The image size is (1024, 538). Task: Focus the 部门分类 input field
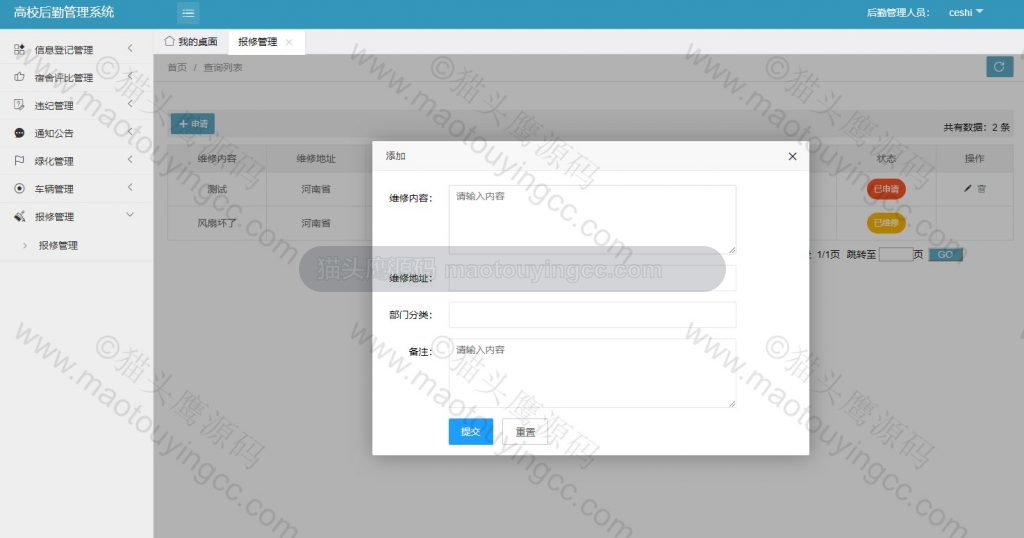click(x=592, y=315)
